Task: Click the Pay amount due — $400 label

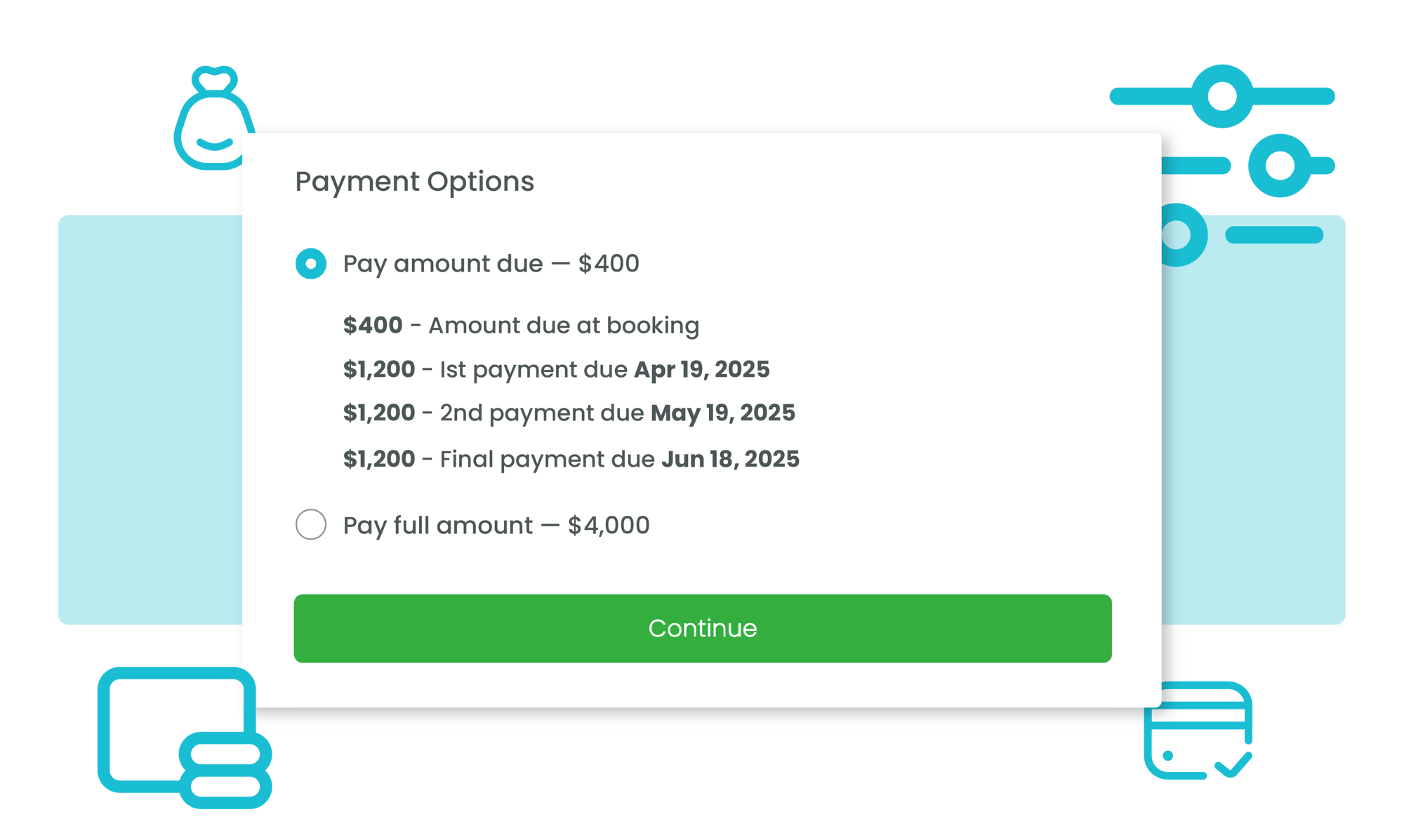Action: 491,264
